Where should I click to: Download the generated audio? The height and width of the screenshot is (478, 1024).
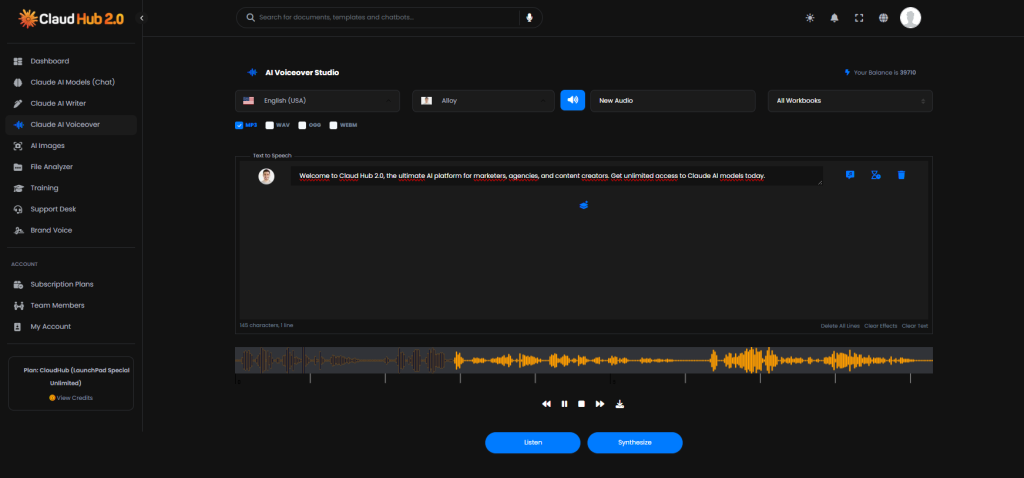pos(620,404)
